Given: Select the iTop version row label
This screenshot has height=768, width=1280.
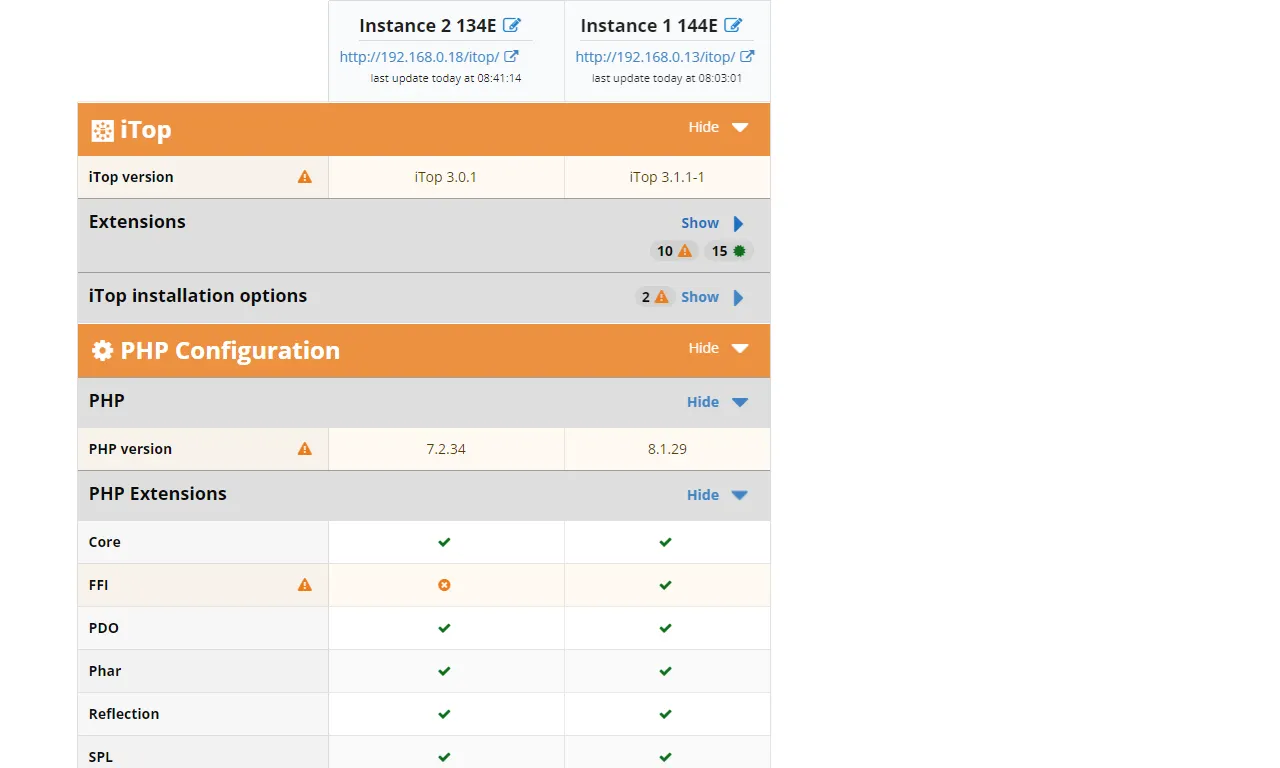Looking at the screenshot, I should [131, 177].
